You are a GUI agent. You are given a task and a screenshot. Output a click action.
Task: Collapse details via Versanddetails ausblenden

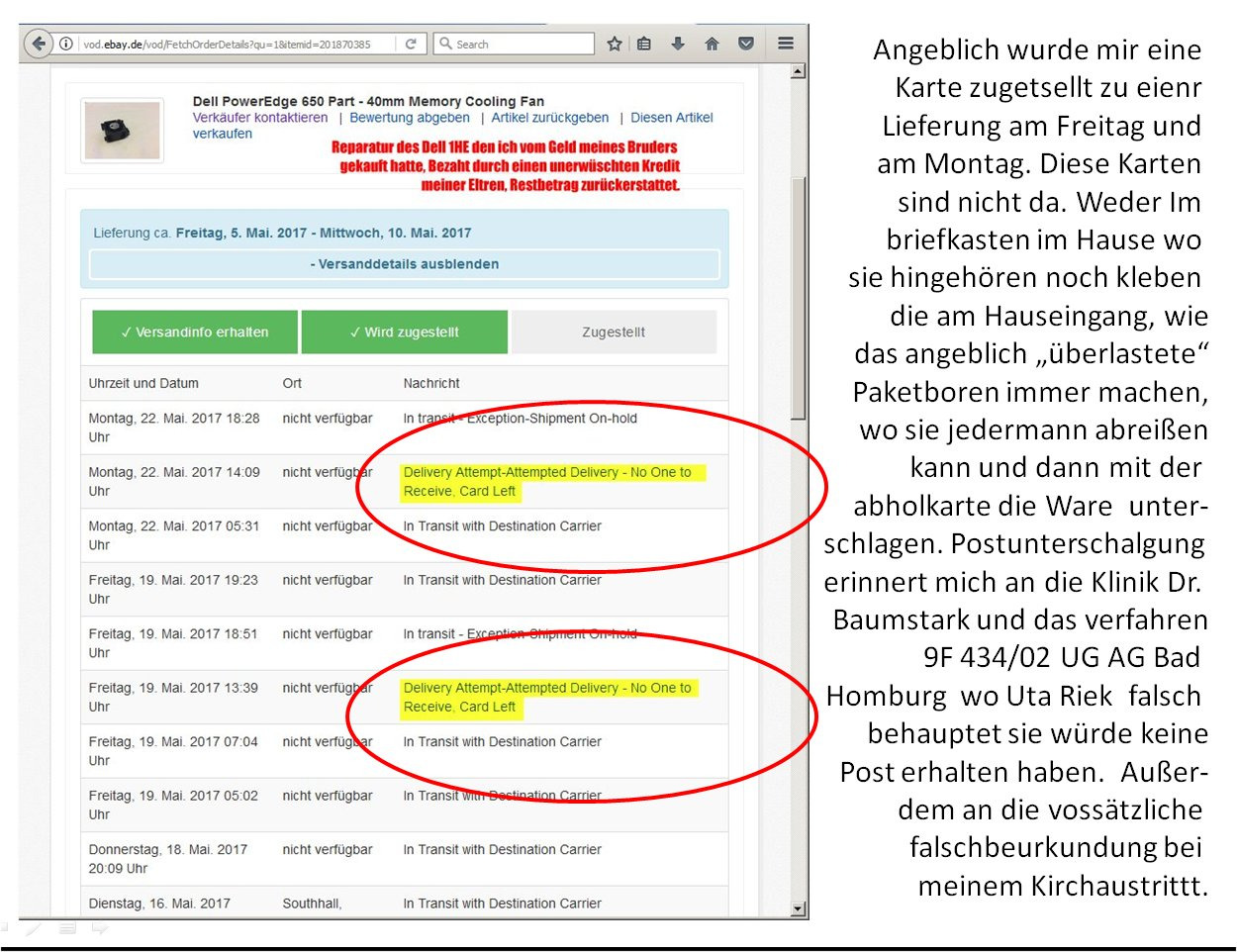(405, 264)
